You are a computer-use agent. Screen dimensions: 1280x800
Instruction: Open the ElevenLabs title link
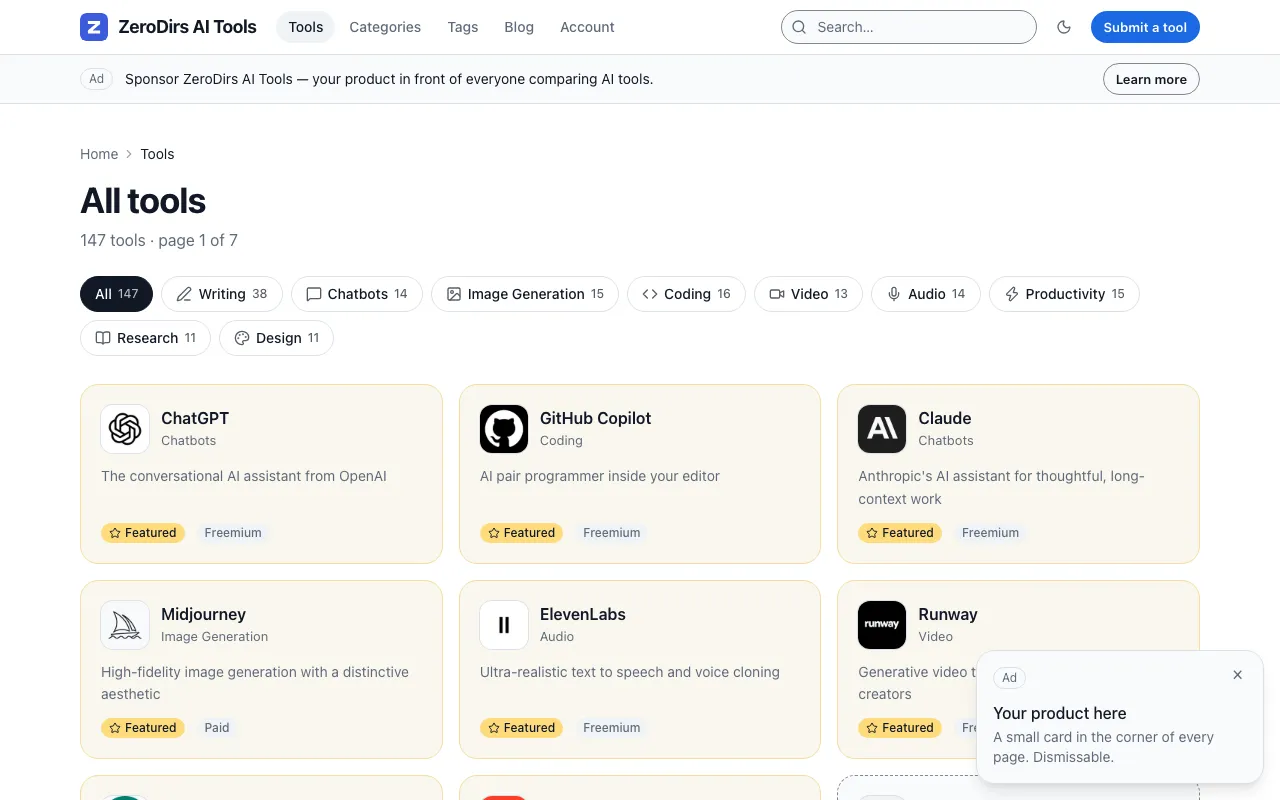(x=583, y=614)
